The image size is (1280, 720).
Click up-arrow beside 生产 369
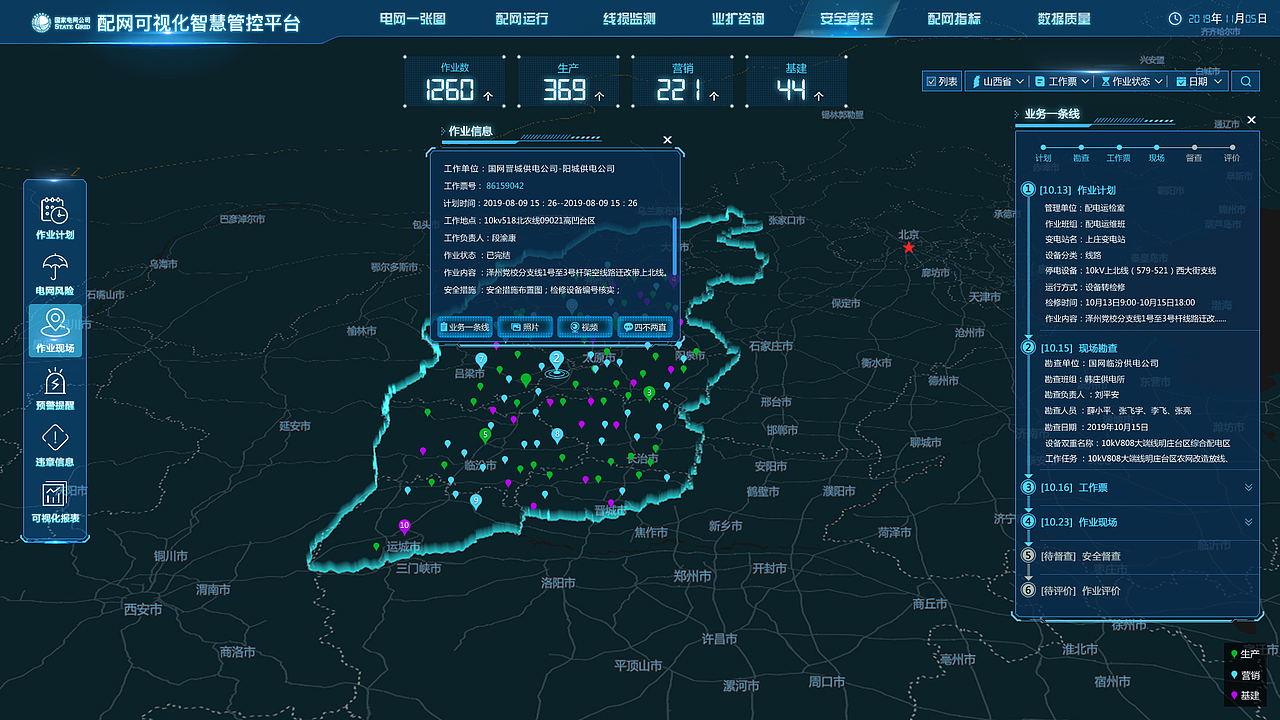tap(600, 96)
